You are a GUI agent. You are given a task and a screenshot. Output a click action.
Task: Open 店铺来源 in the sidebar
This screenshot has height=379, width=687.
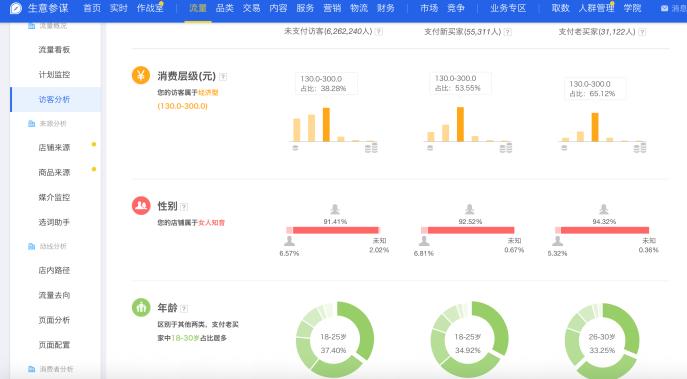point(54,148)
